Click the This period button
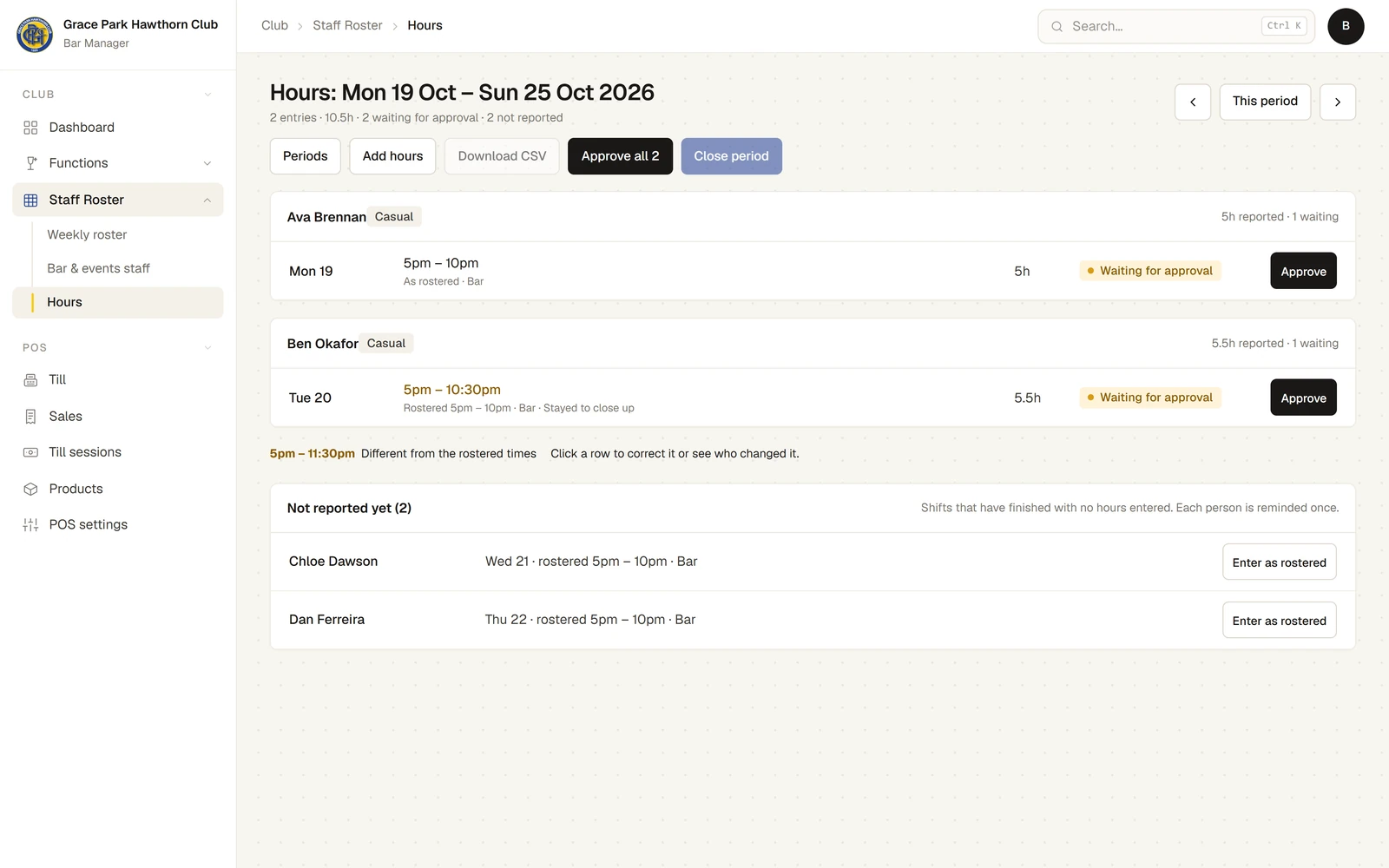Image resolution: width=1389 pixels, height=868 pixels. 1265,102
